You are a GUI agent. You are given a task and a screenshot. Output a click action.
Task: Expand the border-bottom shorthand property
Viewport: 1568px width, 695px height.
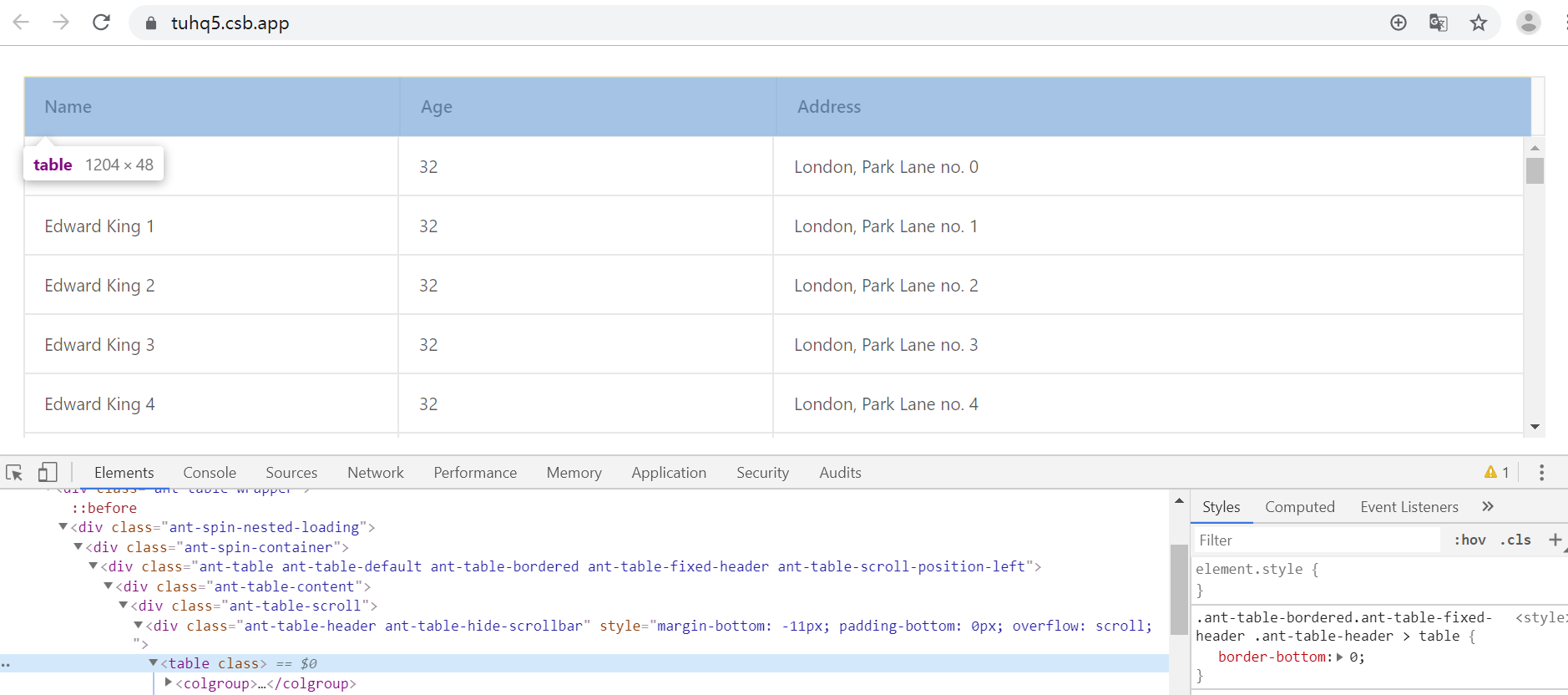click(1339, 657)
